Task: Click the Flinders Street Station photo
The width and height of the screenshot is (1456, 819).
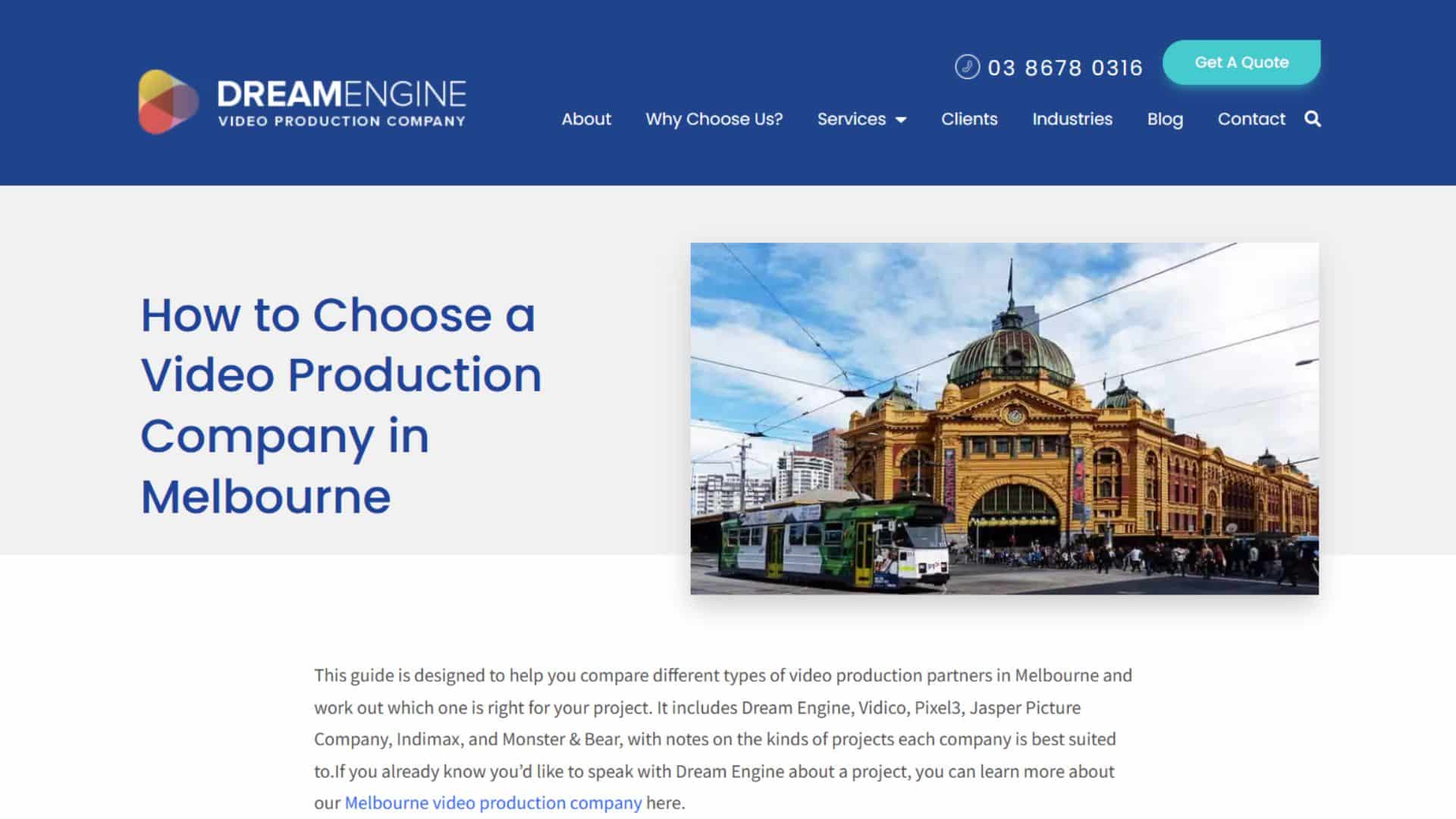Action: pos(1004,419)
